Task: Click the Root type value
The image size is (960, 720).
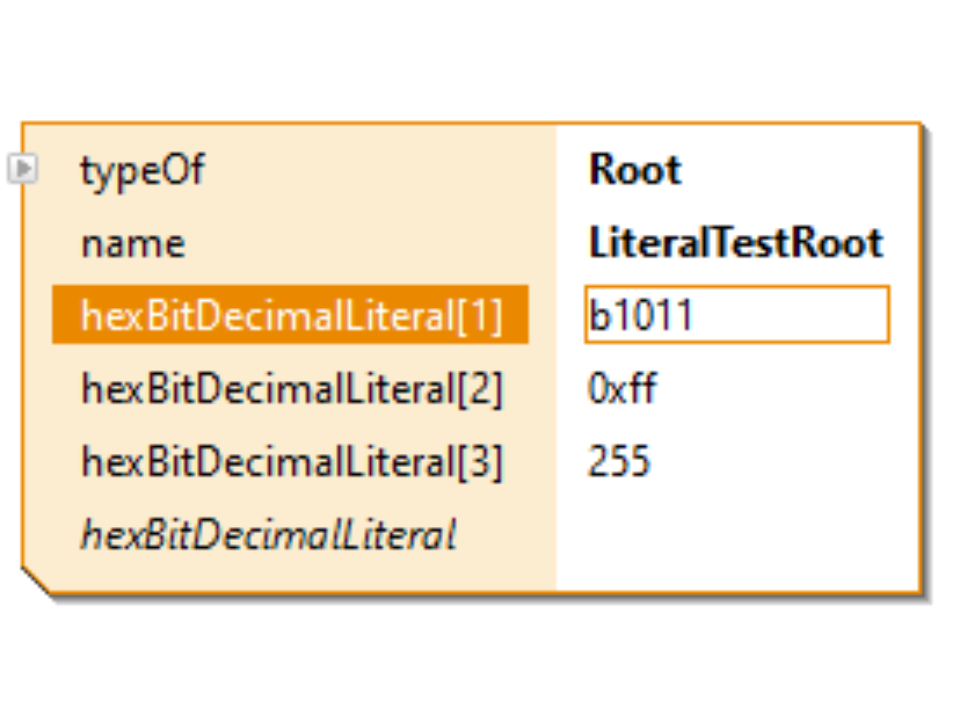Action: 635,170
